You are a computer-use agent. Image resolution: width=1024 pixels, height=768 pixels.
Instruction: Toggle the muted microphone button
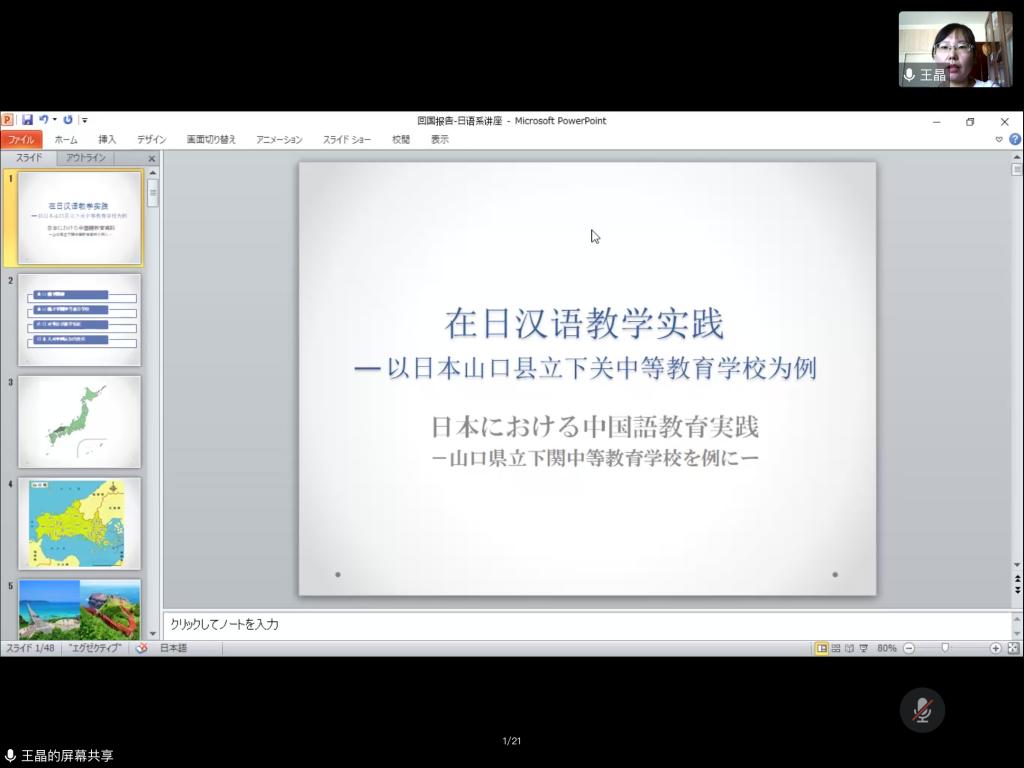[922, 711]
